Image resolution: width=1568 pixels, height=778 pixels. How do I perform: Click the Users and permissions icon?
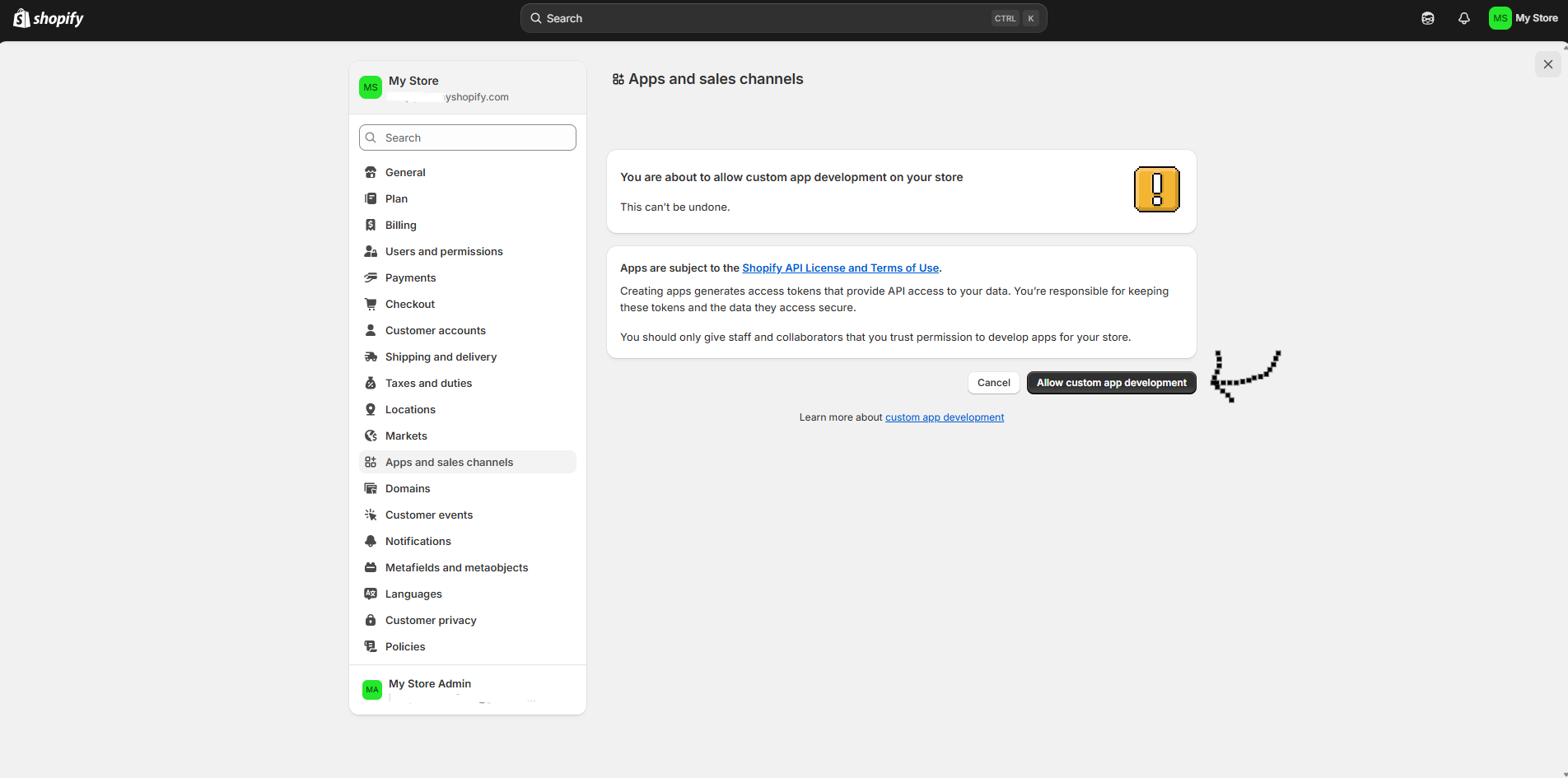pyautogui.click(x=371, y=251)
